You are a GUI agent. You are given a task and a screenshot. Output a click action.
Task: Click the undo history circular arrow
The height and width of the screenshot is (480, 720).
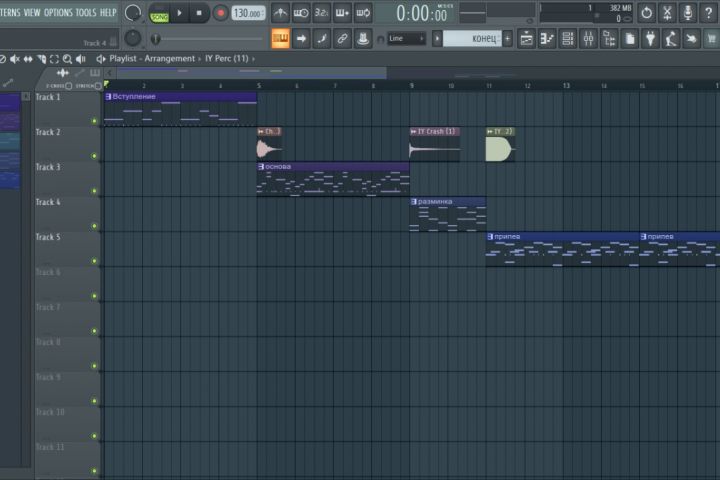(647, 13)
